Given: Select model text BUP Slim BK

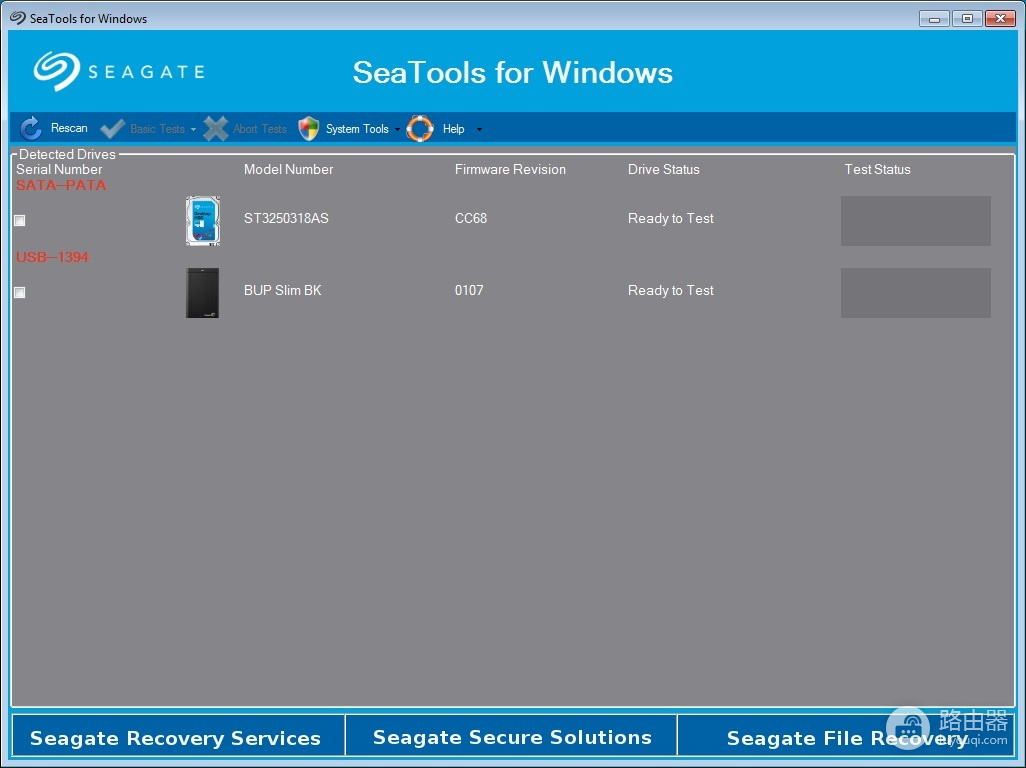Looking at the screenshot, I should pos(283,290).
